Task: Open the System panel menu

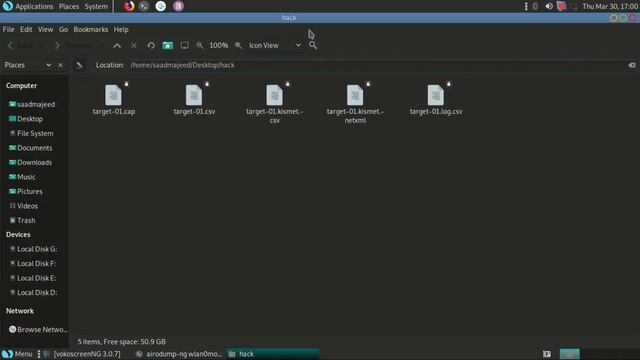Action: tap(96, 6)
